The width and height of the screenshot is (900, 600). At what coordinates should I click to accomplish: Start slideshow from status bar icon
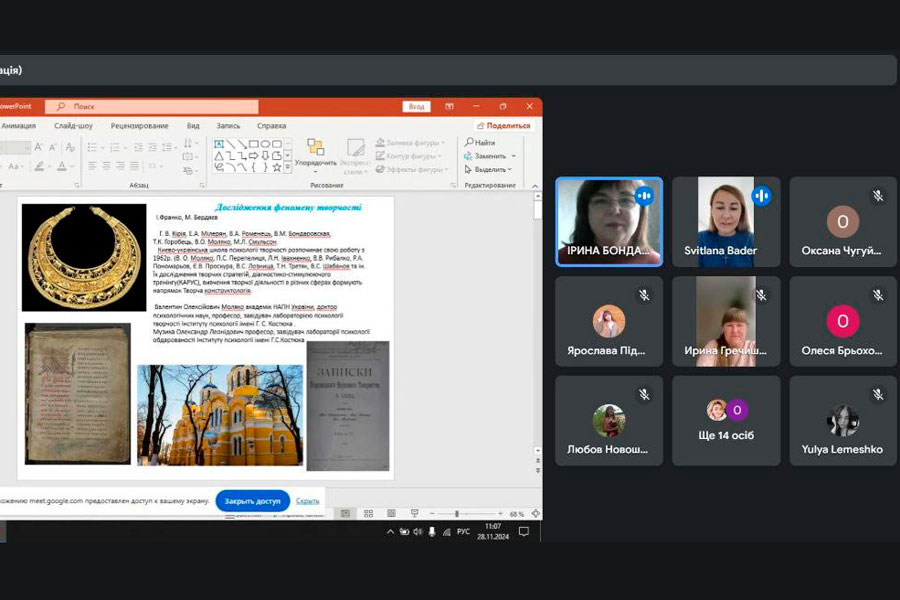click(416, 513)
